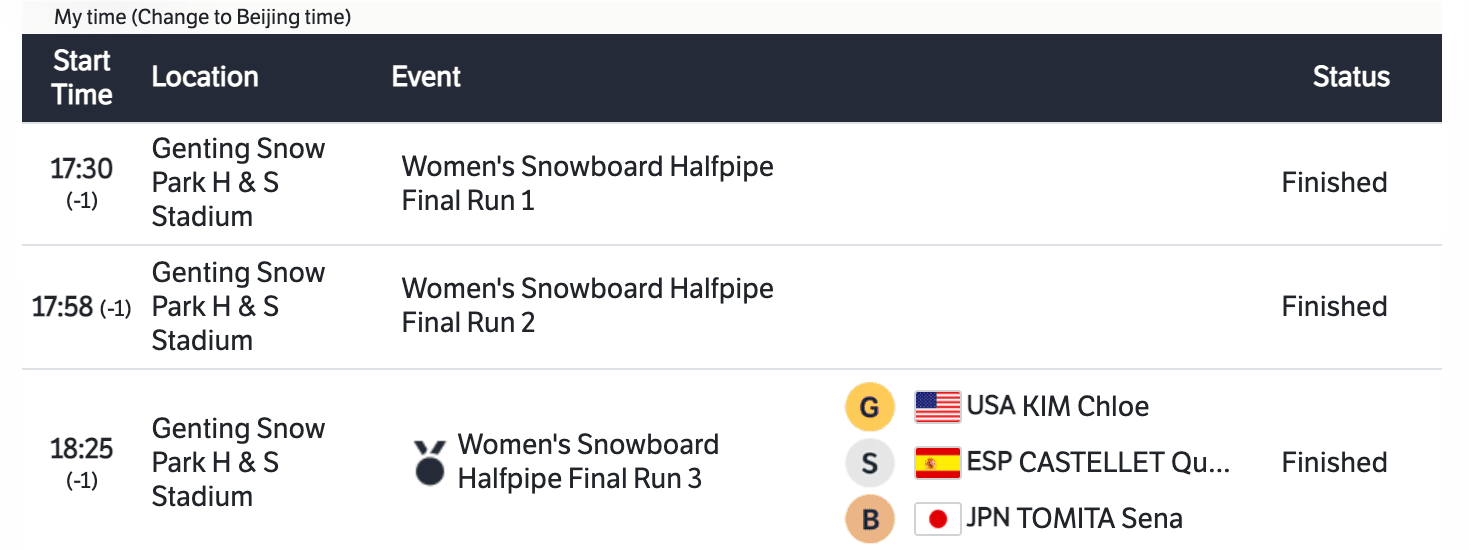Select silver medalist ESP CASTELLET
1469x550 pixels.
click(1097, 462)
